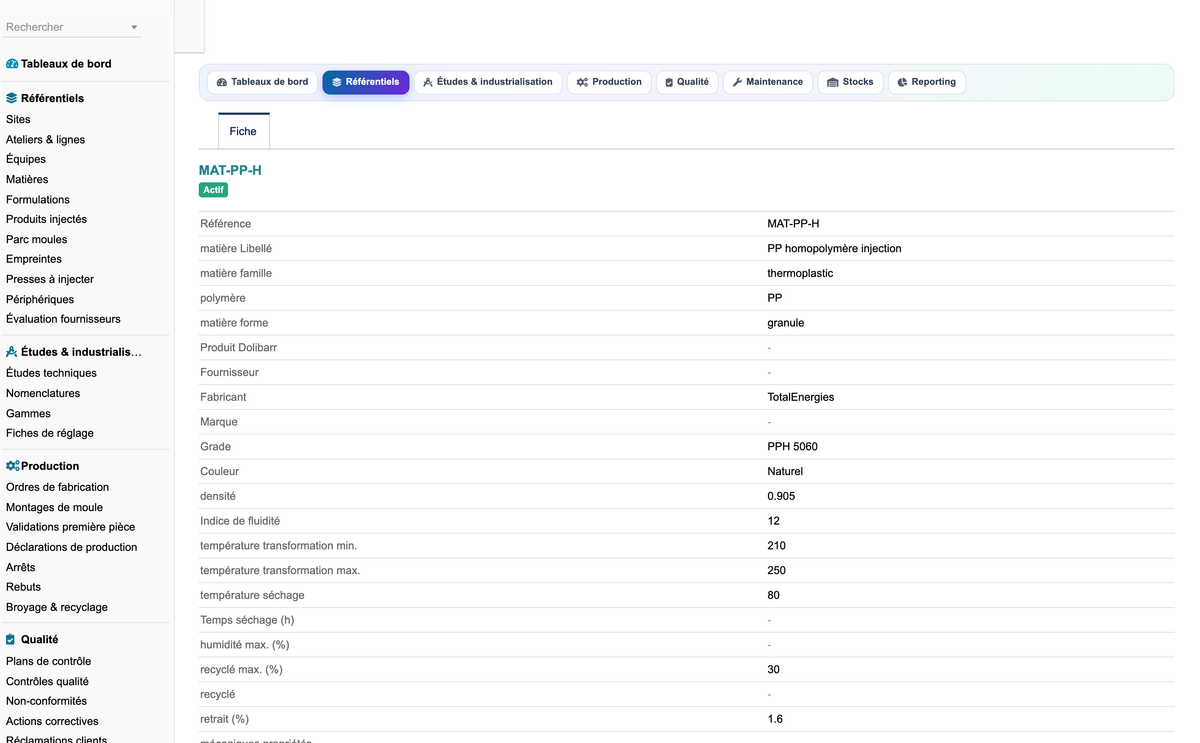Click the clipboard icon beside sidebar Qualité
Image resolution: width=1200 pixels, height=743 pixels.
point(11,639)
